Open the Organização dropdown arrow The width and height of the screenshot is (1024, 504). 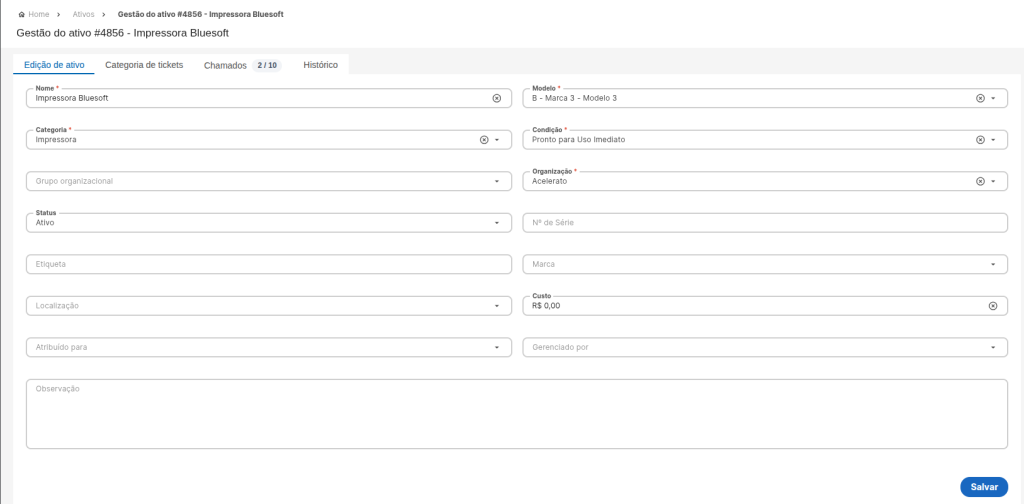click(993, 181)
